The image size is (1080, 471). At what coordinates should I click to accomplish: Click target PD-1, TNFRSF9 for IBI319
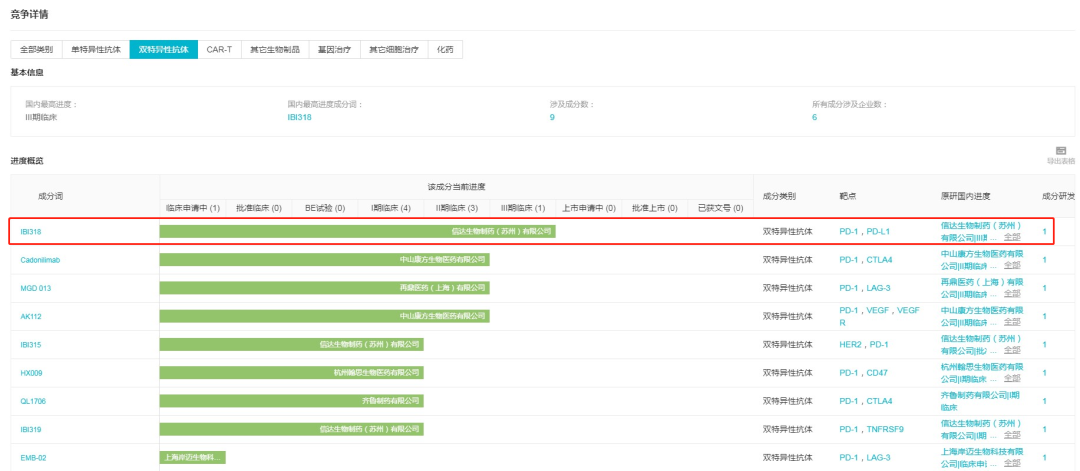pyautogui.click(x=871, y=429)
